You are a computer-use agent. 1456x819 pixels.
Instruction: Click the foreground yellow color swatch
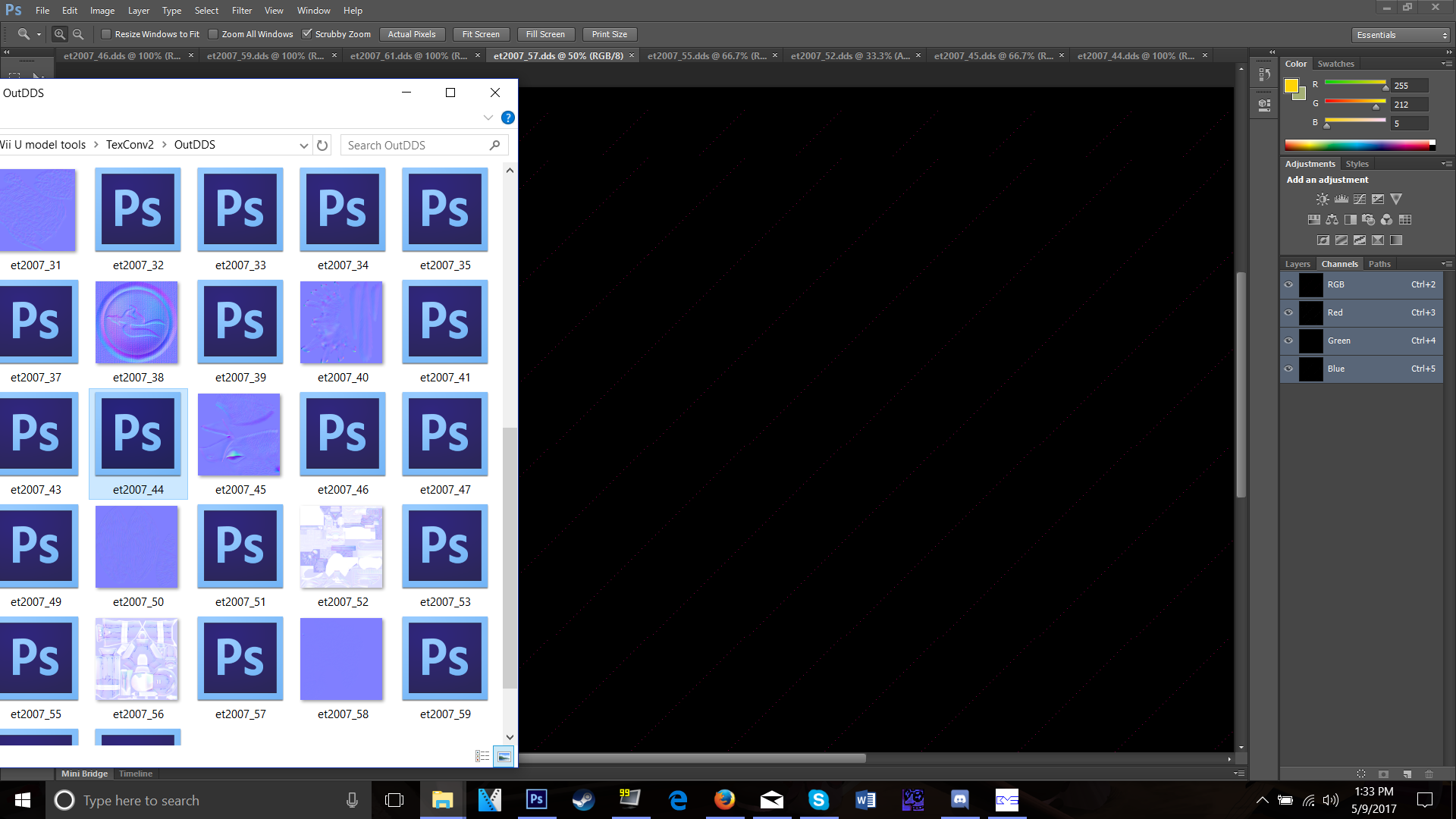pos(1291,86)
